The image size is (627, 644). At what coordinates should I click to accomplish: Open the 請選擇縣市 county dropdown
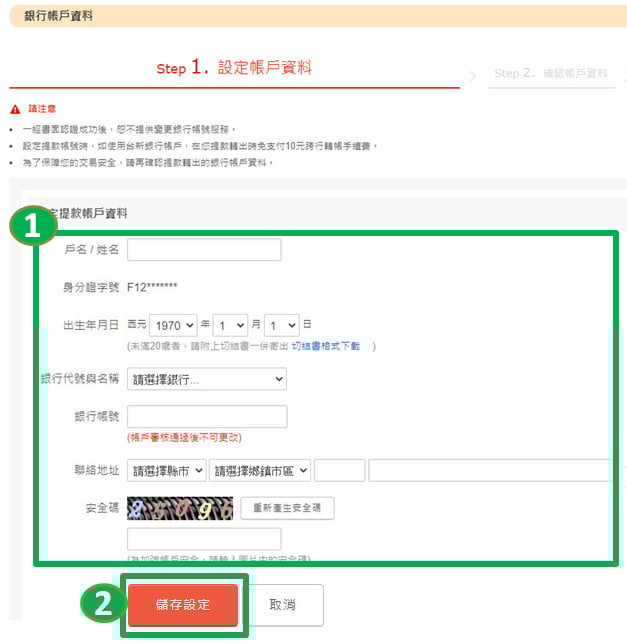(x=166, y=470)
